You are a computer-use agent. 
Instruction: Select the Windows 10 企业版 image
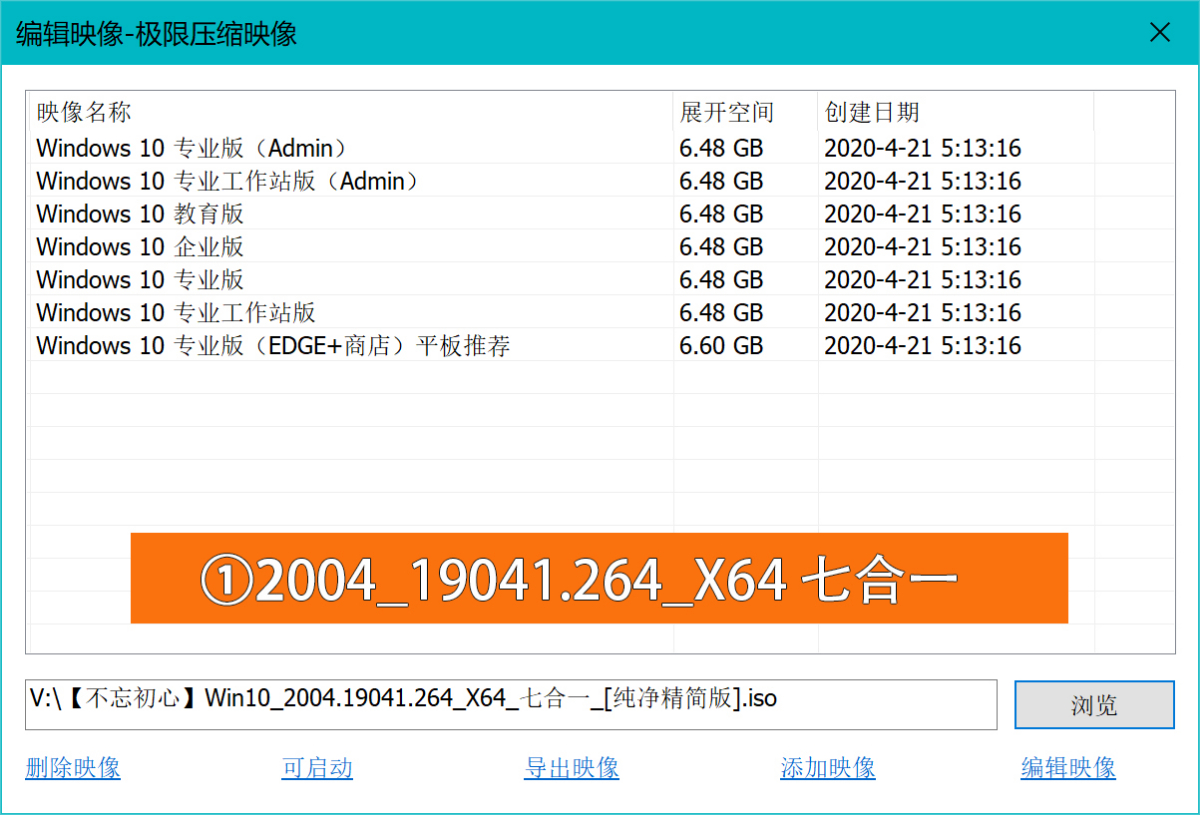point(140,248)
